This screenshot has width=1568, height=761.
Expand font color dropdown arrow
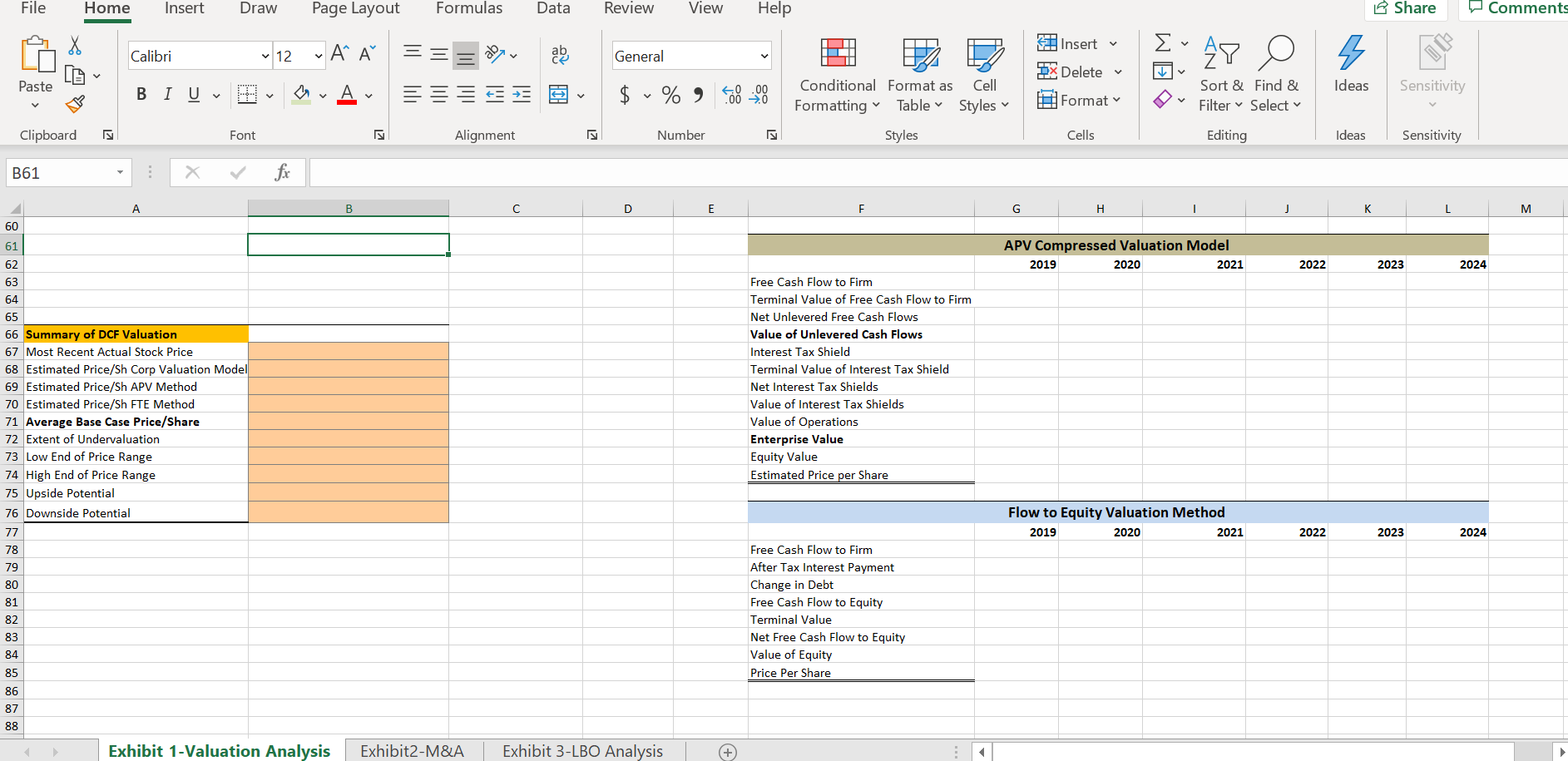[x=369, y=95]
